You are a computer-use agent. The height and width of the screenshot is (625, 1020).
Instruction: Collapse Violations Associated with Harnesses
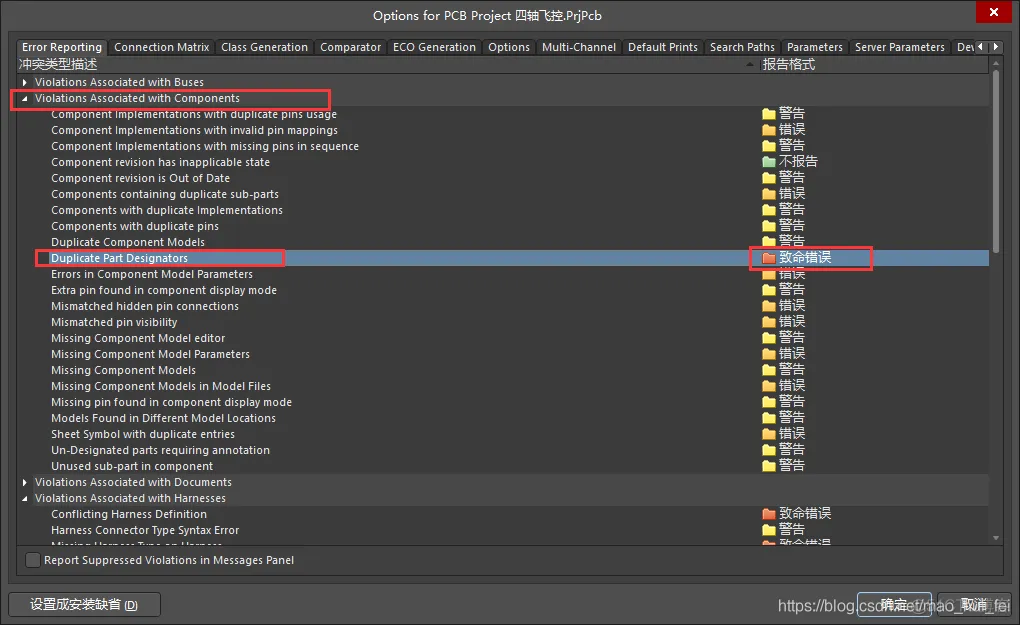pos(25,498)
